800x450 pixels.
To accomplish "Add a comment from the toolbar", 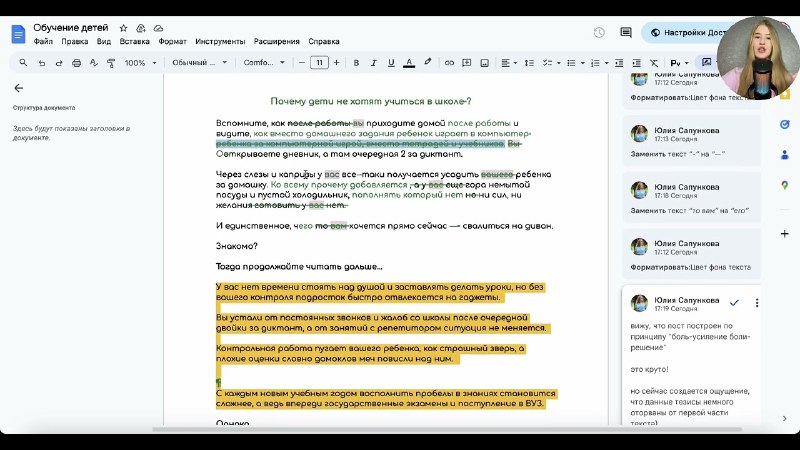I will pos(466,63).
